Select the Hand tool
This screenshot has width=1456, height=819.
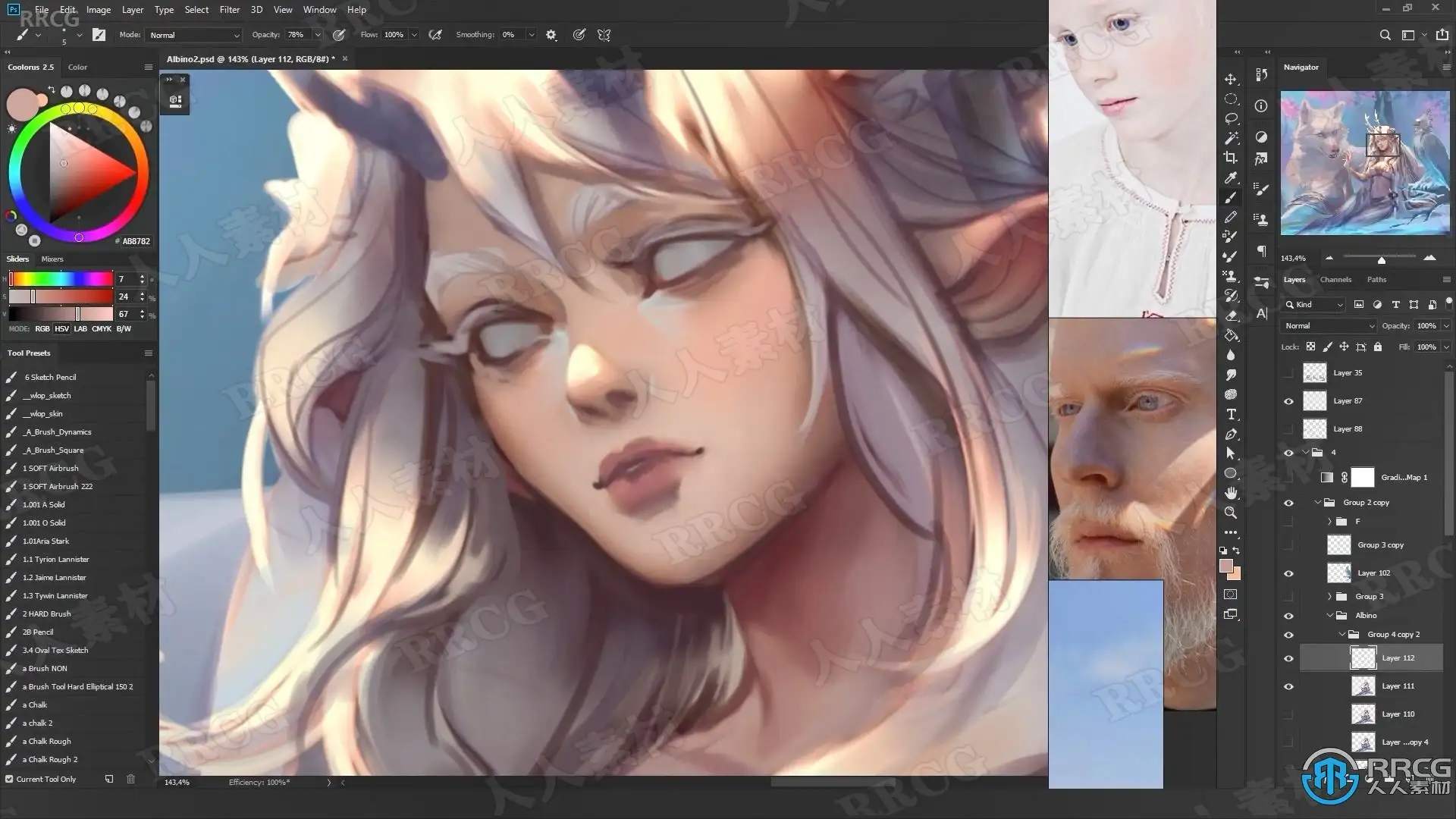click(x=1231, y=493)
